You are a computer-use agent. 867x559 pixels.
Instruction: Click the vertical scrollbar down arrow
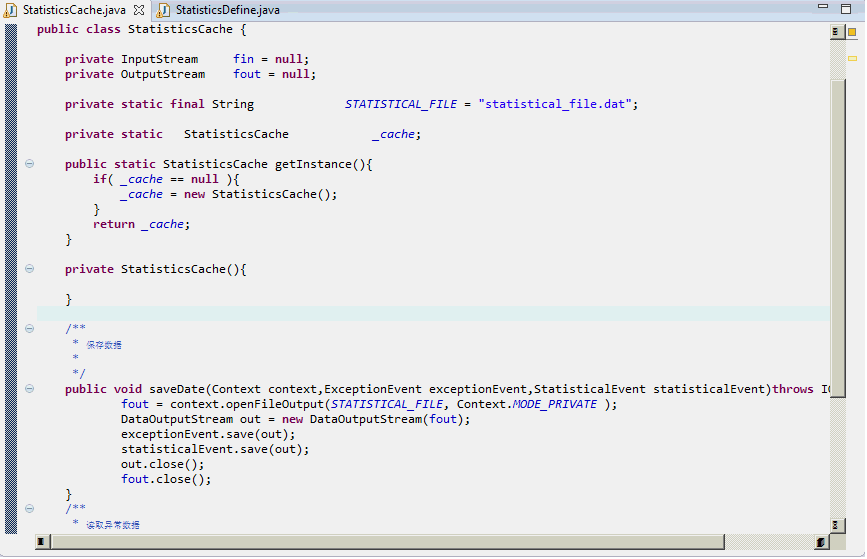pyautogui.click(x=837, y=525)
